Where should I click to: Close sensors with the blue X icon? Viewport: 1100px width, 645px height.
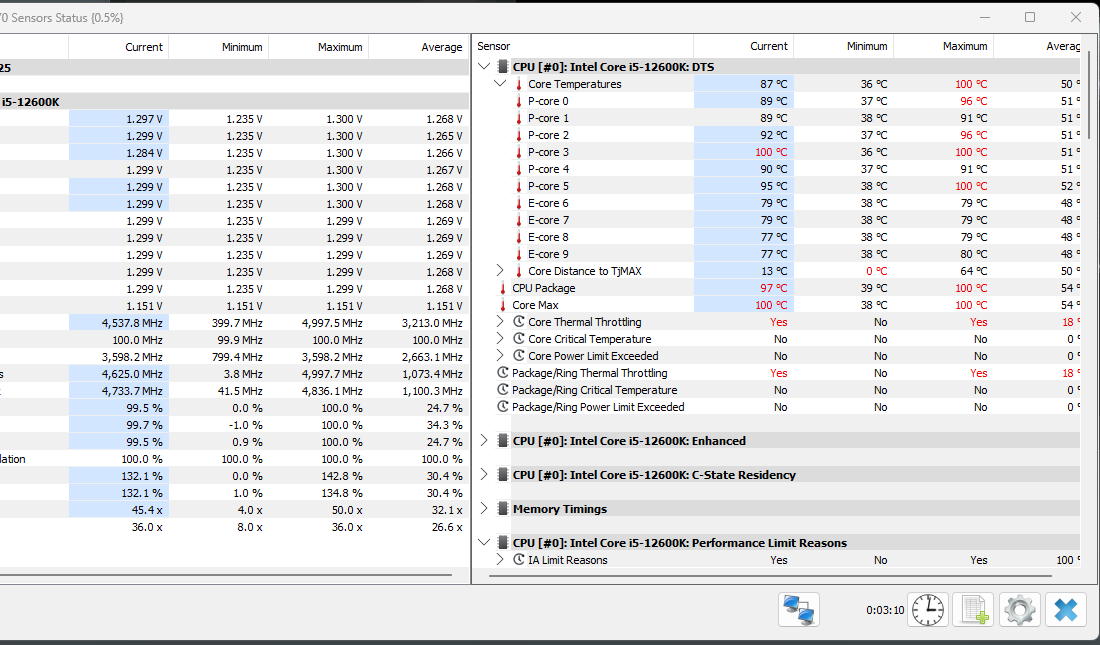pyautogui.click(x=1066, y=609)
